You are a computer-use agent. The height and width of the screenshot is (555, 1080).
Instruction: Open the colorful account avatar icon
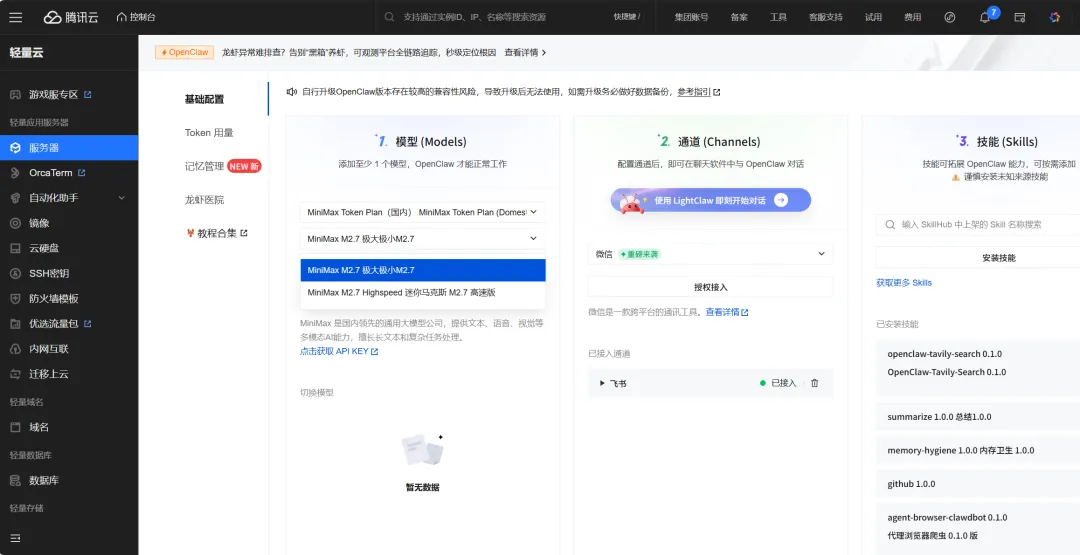point(1055,17)
